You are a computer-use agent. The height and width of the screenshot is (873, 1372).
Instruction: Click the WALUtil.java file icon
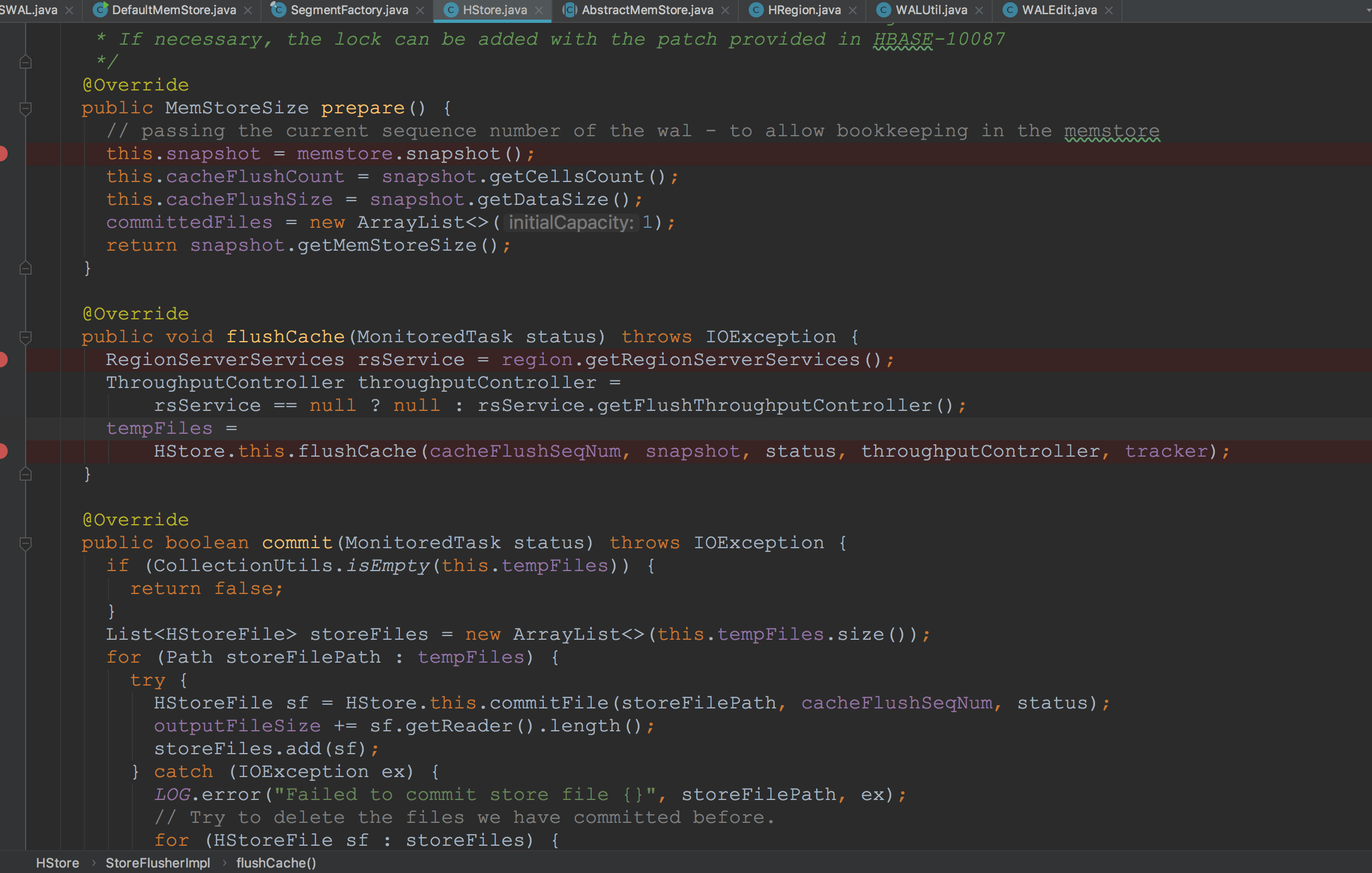click(x=883, y=10)
